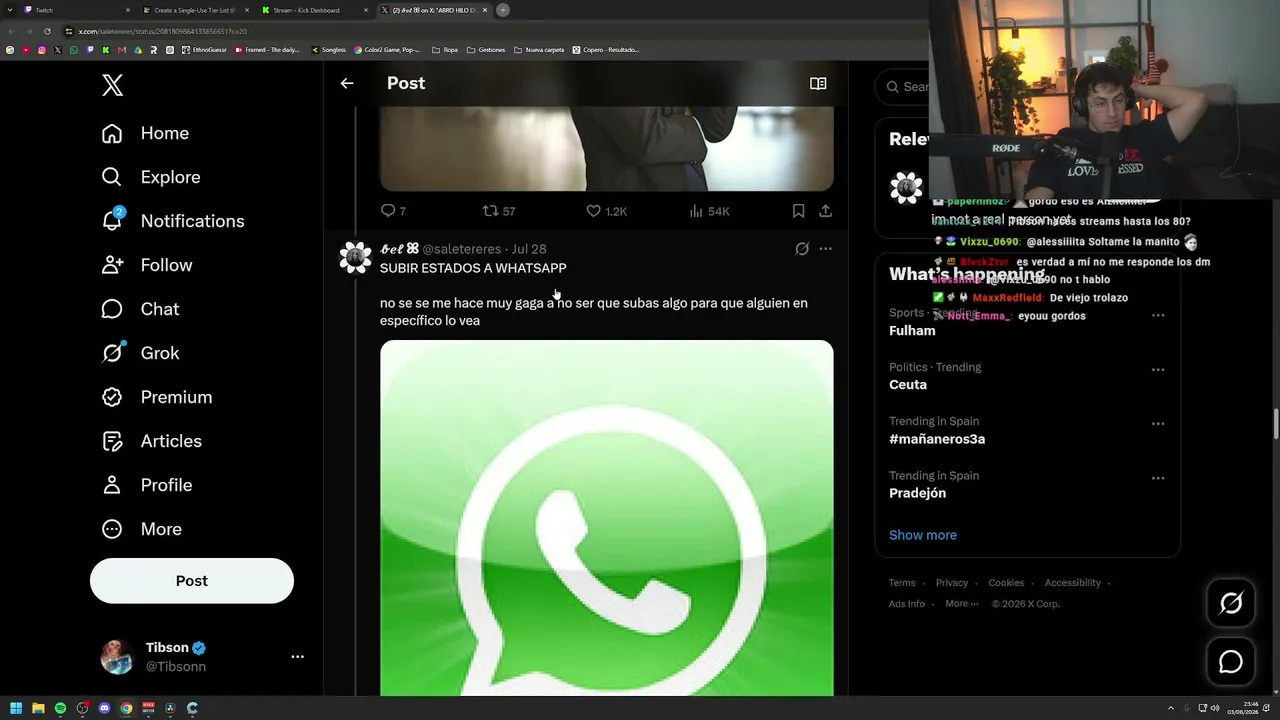Open the Gestiones bookmarks folder
The width and height of the screenshot is (1280, 720).
tap(486, 50)
